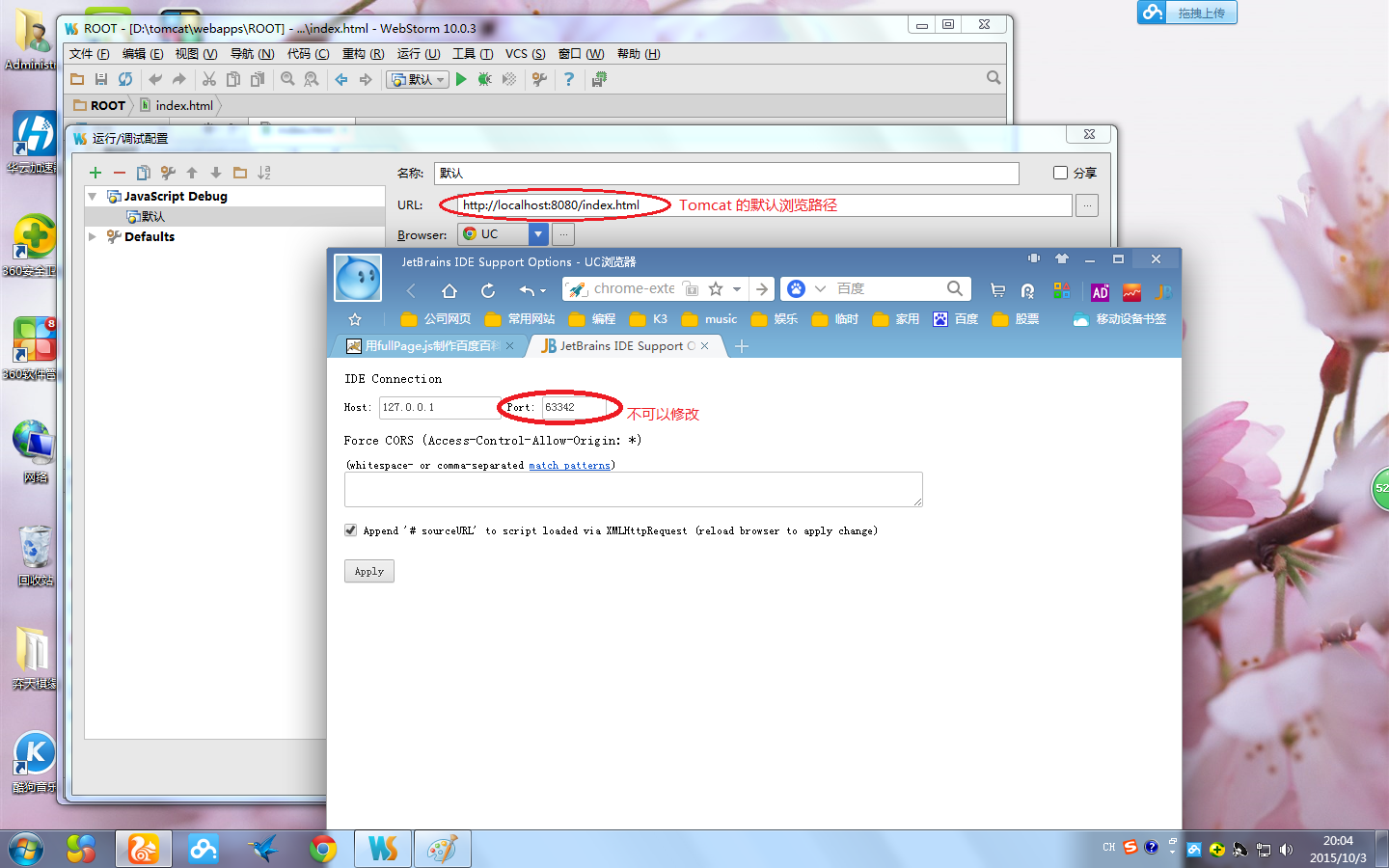Add new configuration with the green plus

(x=95, y=173)
